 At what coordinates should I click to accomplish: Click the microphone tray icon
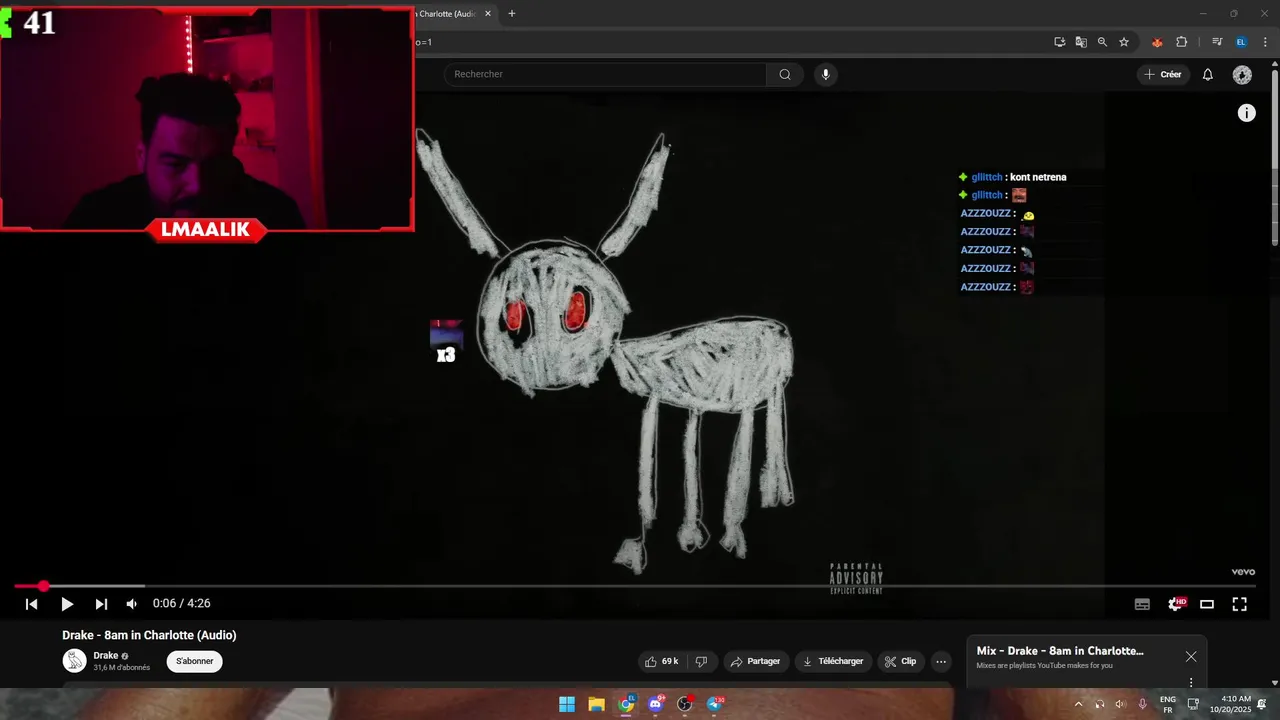tap(1142, 704)
